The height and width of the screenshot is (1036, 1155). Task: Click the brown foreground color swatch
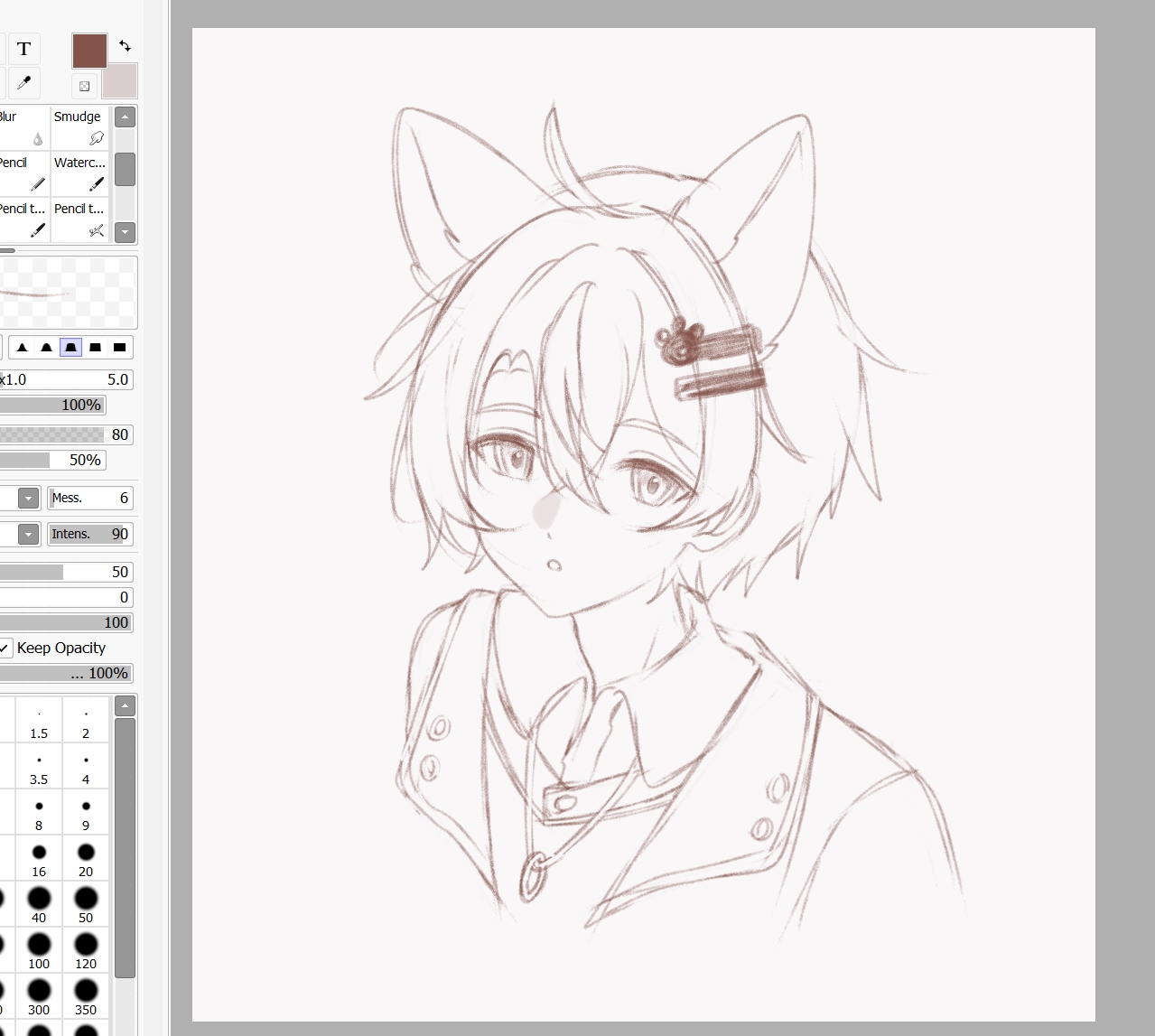pyautogui.click(x=89, y=51)
